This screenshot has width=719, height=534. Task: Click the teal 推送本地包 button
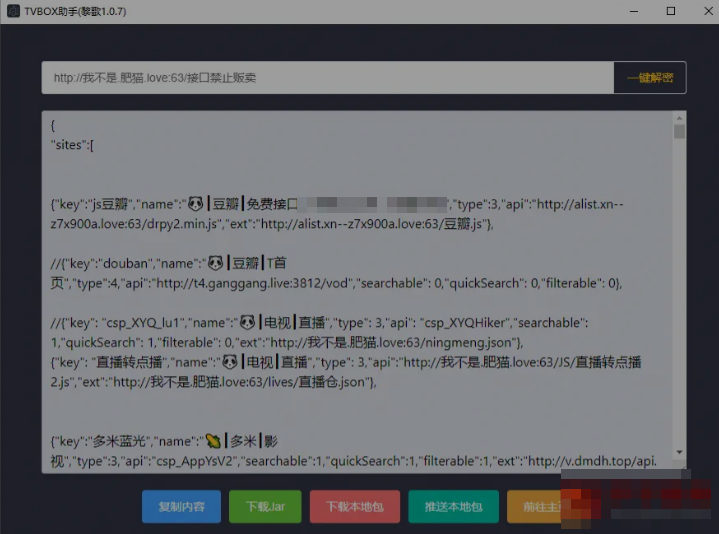tap(453, 506)
